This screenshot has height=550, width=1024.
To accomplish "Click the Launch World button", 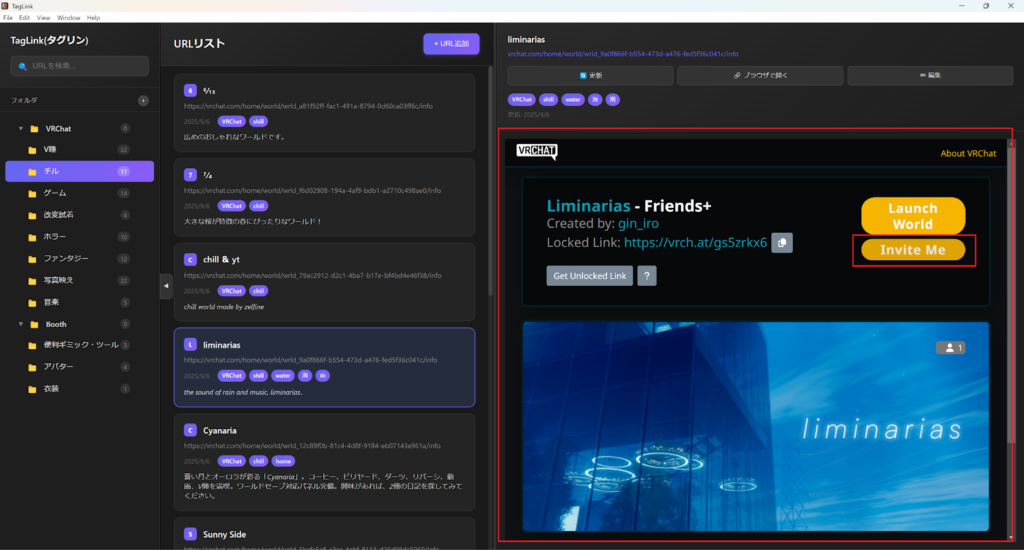I will (913, 216).
